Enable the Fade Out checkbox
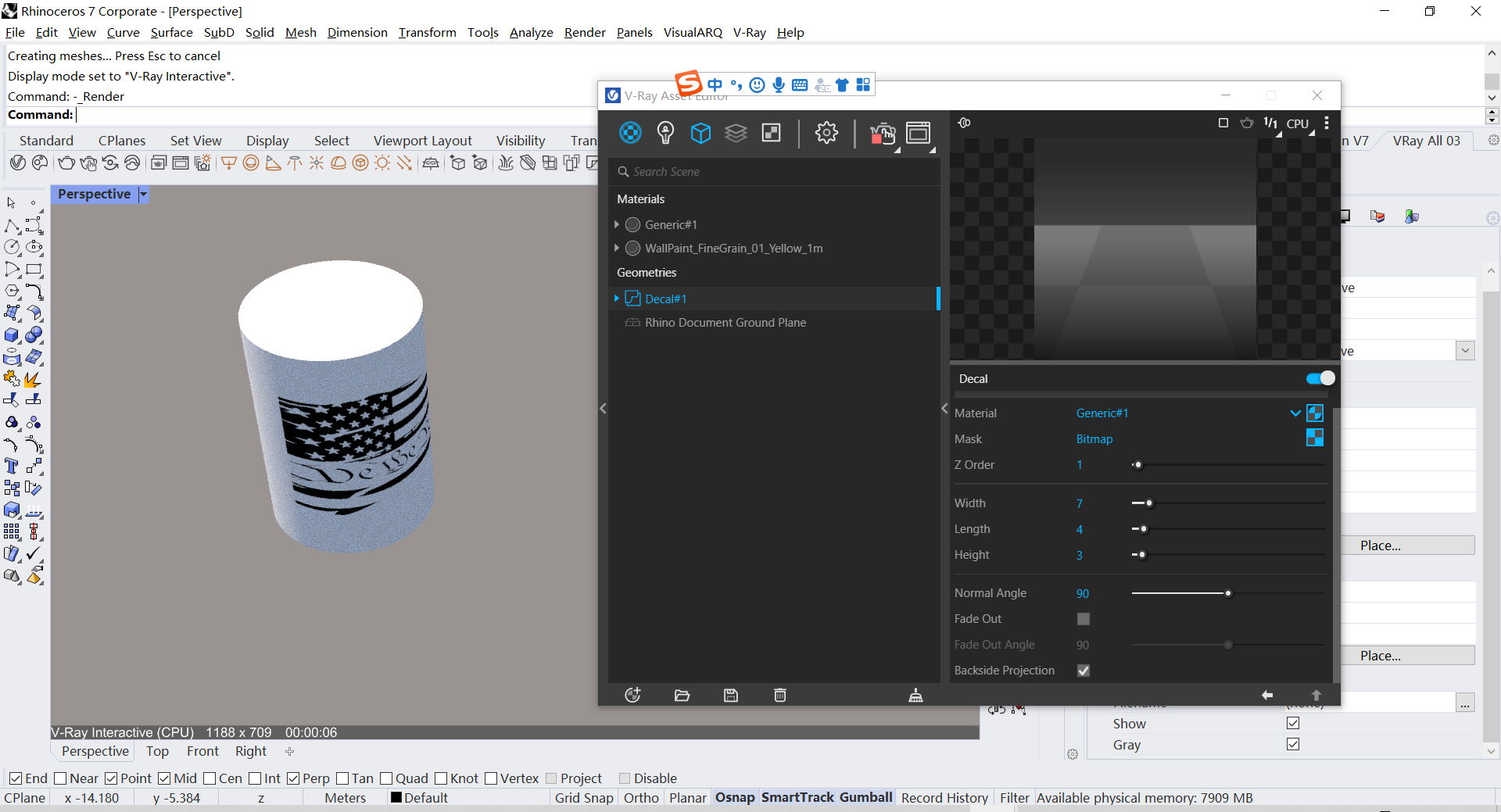 click(x=1084, y=619)
